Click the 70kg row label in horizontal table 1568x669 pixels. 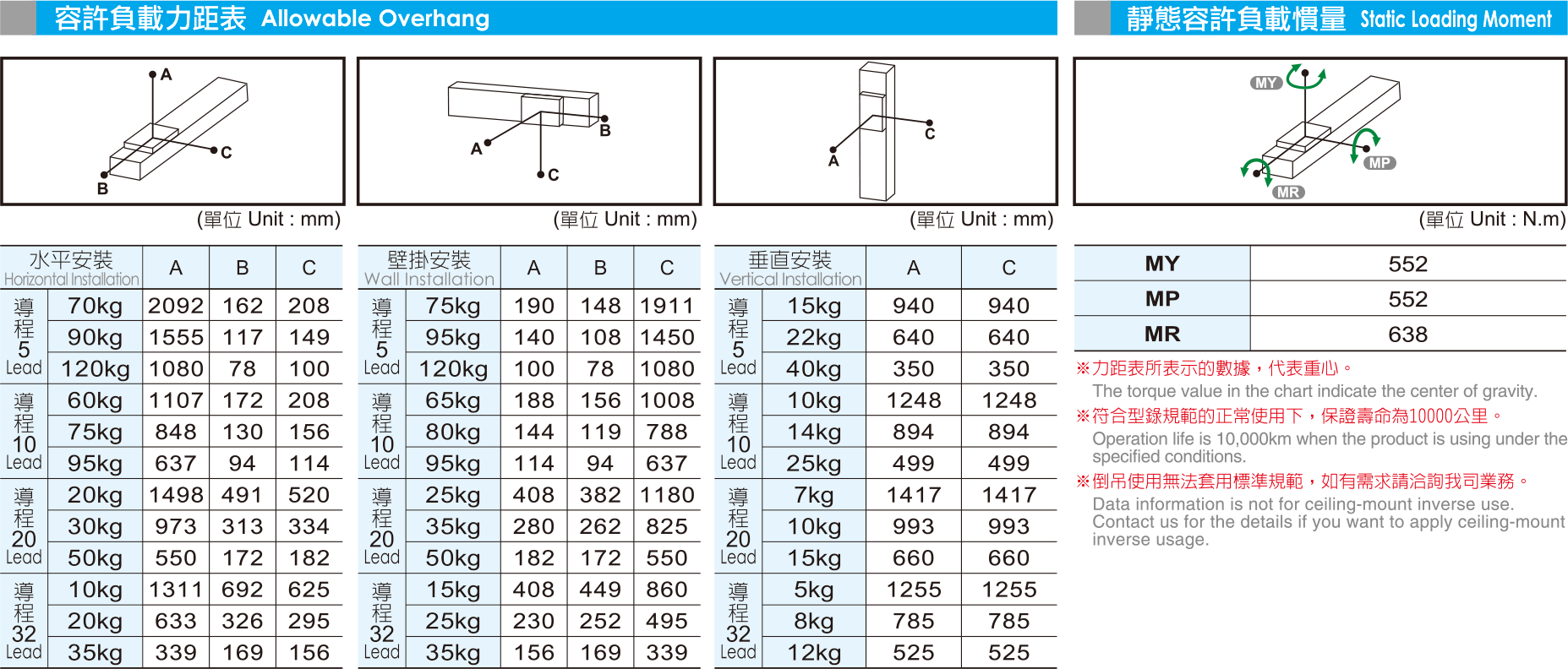pyautogui.click(x=95, y=306)
